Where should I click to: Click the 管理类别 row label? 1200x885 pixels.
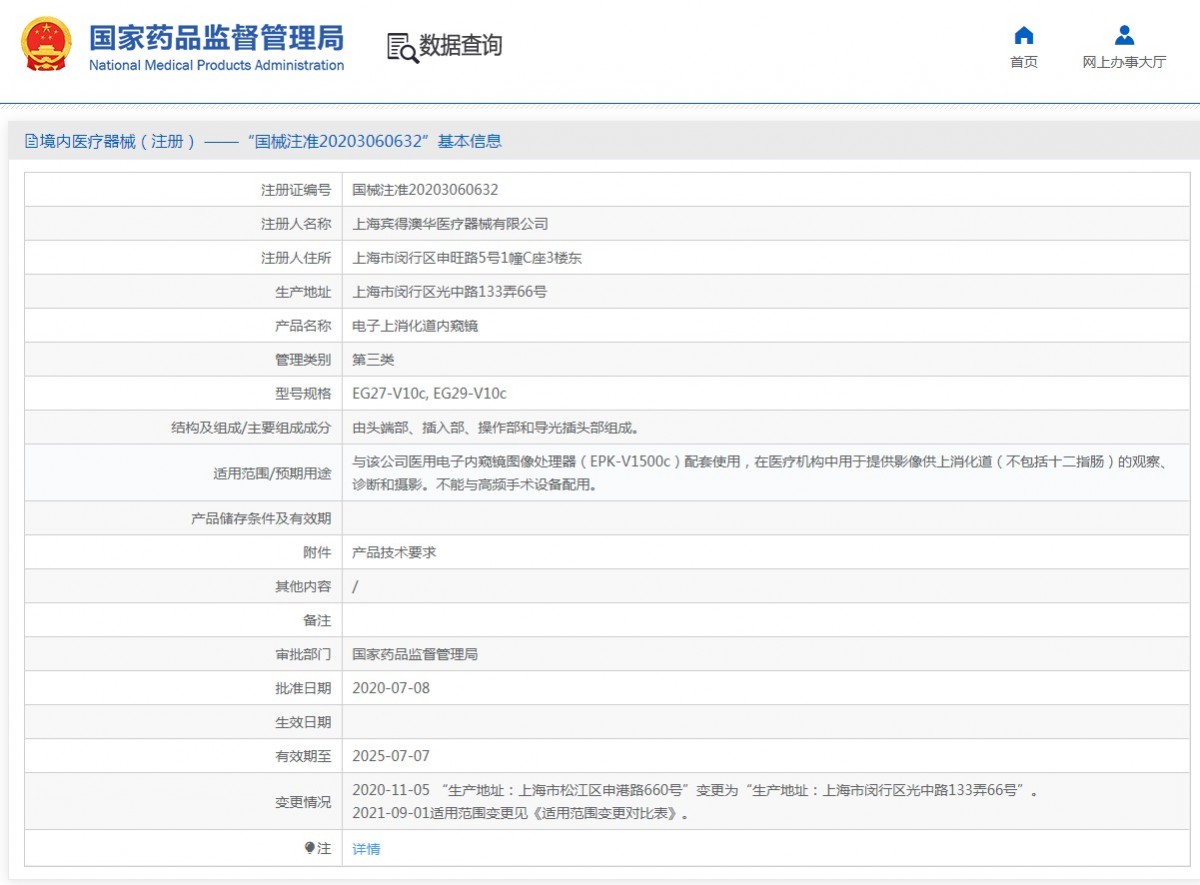[303, 360]
